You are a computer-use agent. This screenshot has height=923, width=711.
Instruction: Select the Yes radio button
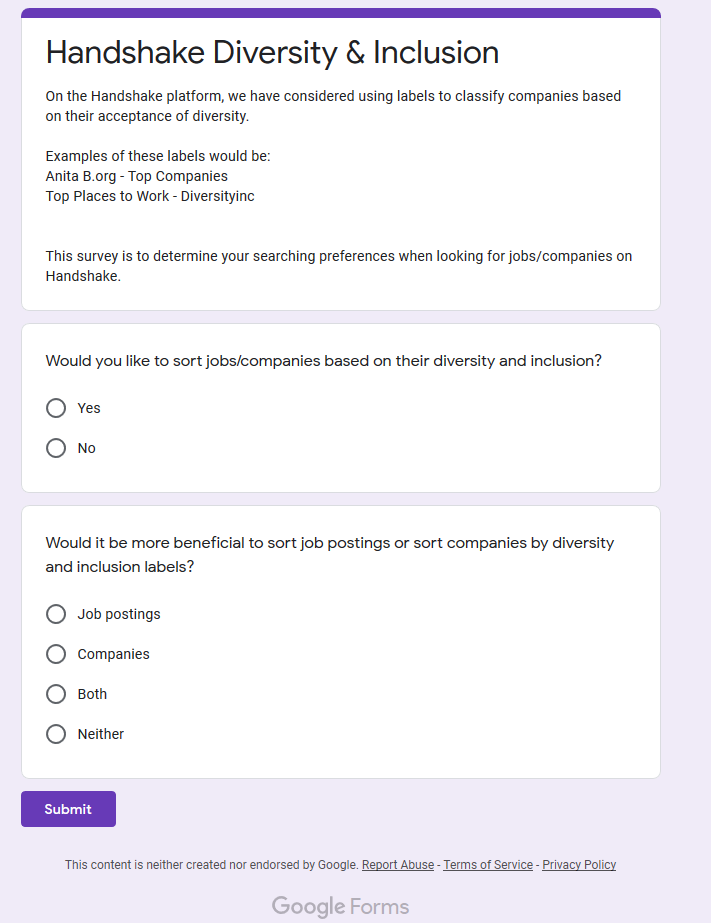pyautogui.click(x=56, y=408)
